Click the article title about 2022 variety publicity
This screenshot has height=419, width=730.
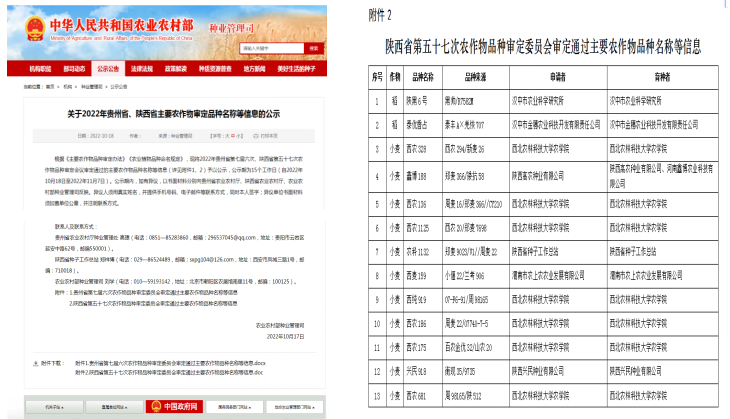pos(174,114)
